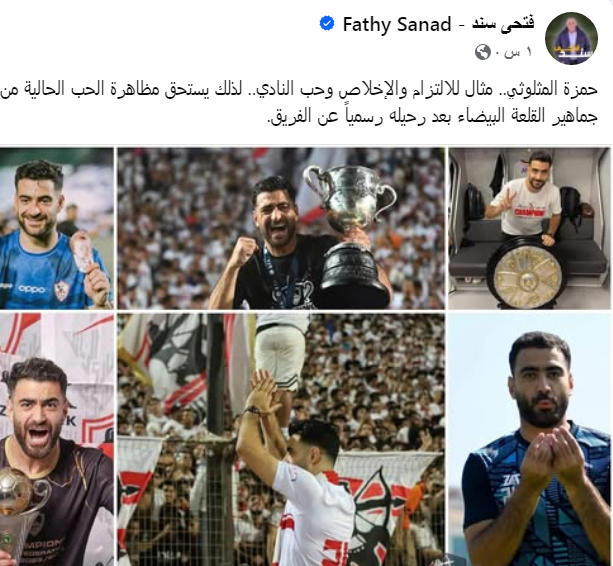Click the golden ball trophy in bottom photo
This screenshot has height=566, width=613.
(16, 491)
